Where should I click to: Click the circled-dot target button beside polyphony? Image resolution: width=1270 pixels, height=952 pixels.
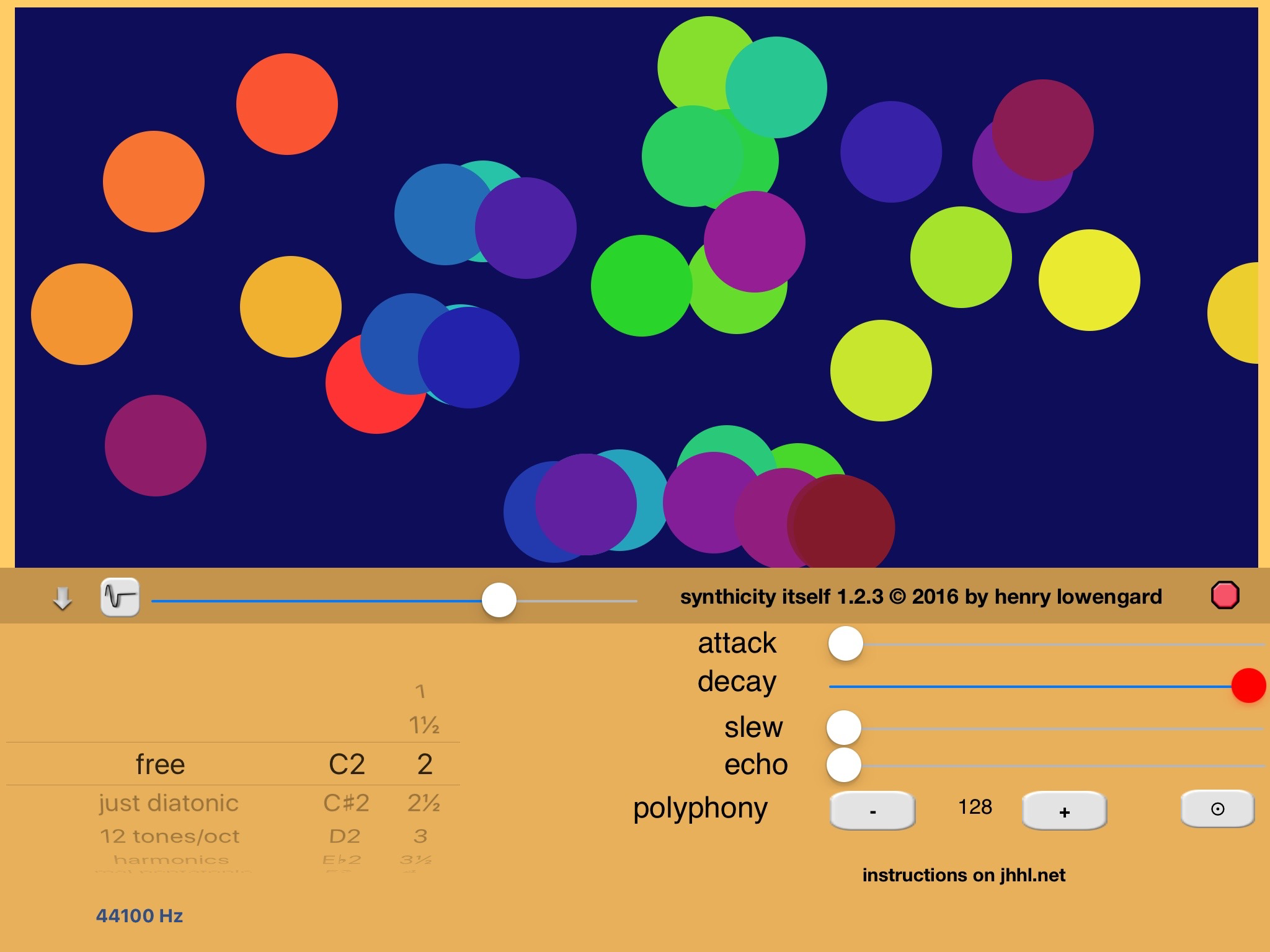pos(1217,809)
